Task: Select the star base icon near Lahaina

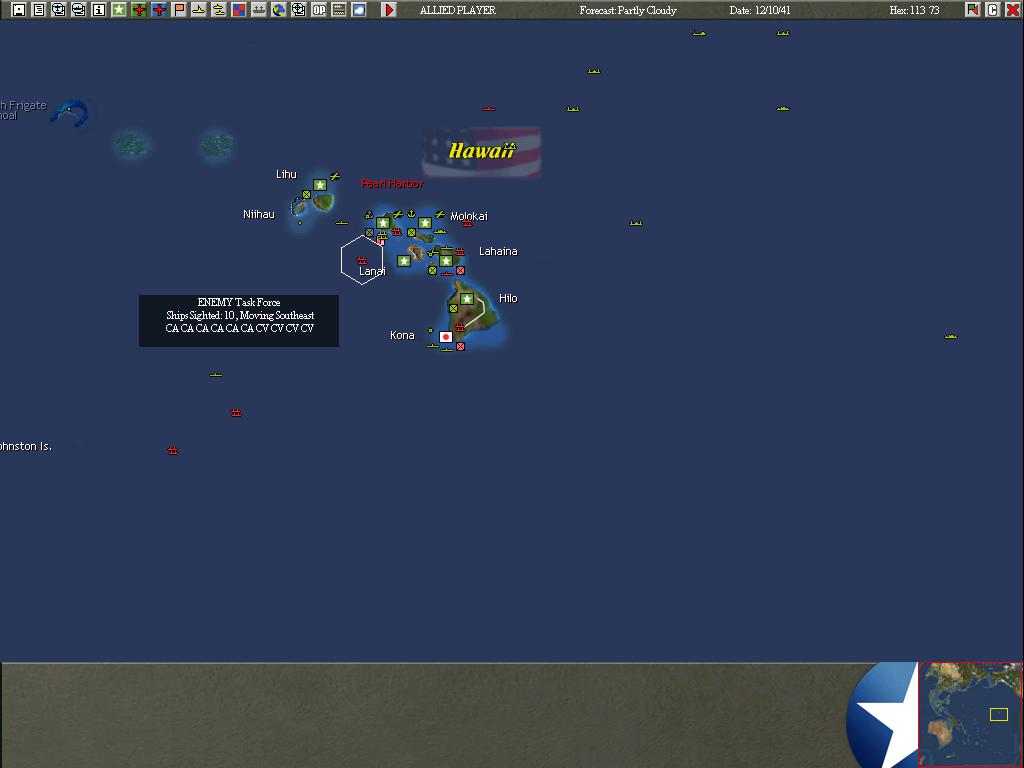Action: 446,261
